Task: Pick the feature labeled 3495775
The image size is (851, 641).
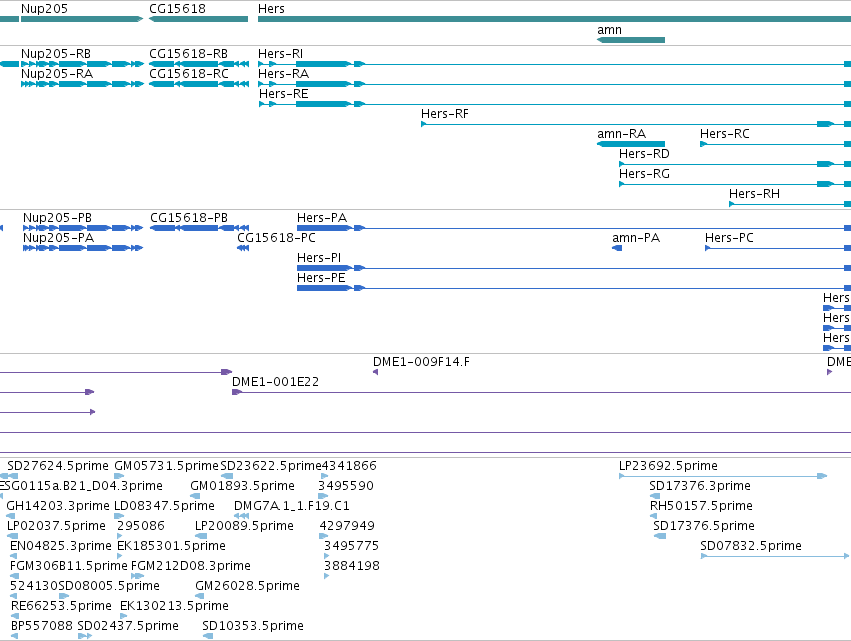Action: [x=352, y=547]
